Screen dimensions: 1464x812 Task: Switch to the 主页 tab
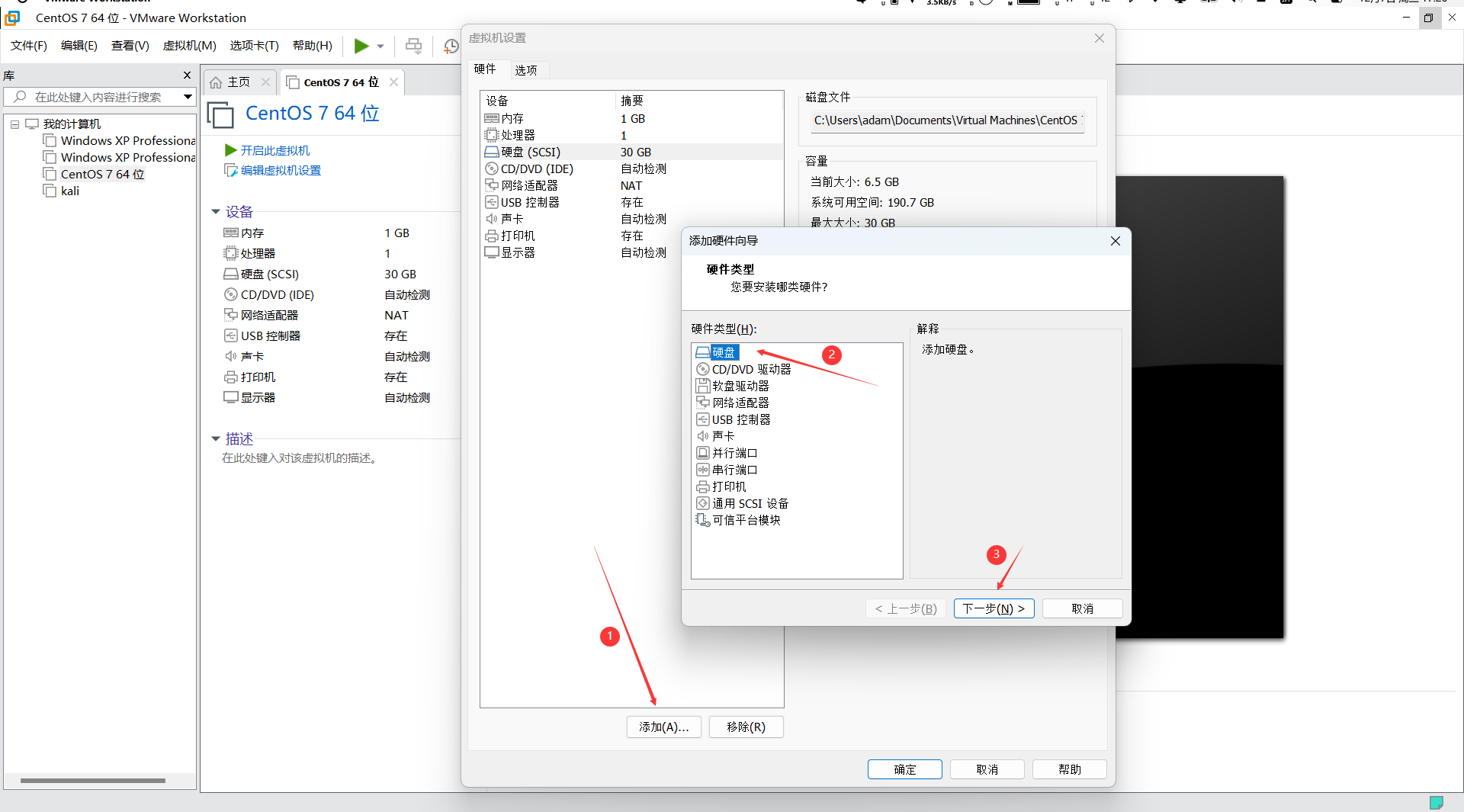pyautogui.click(x=239, y=82)
